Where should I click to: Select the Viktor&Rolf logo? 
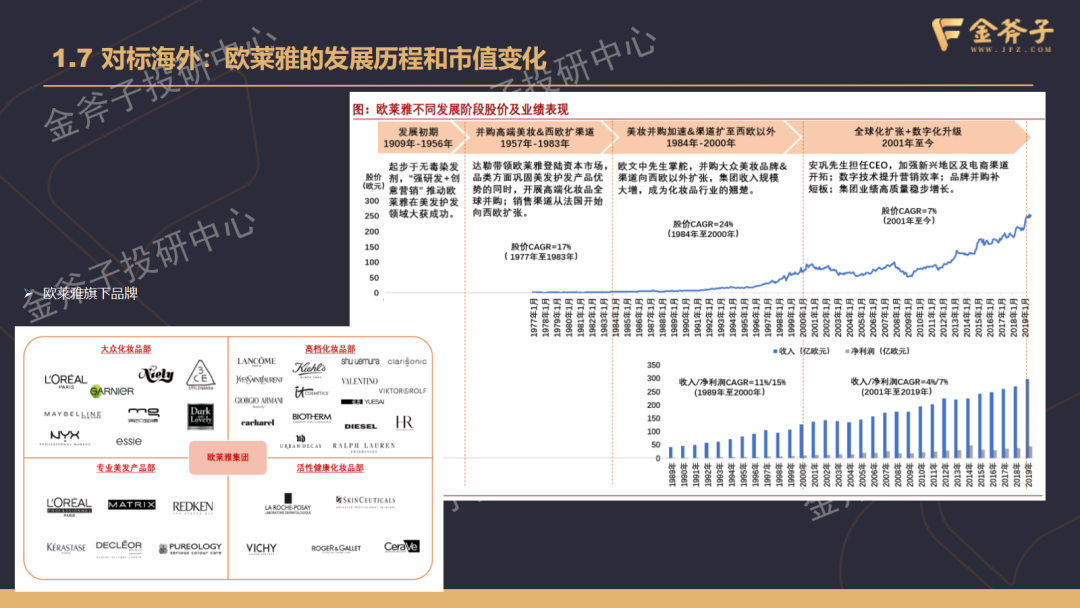click(402, 390)
